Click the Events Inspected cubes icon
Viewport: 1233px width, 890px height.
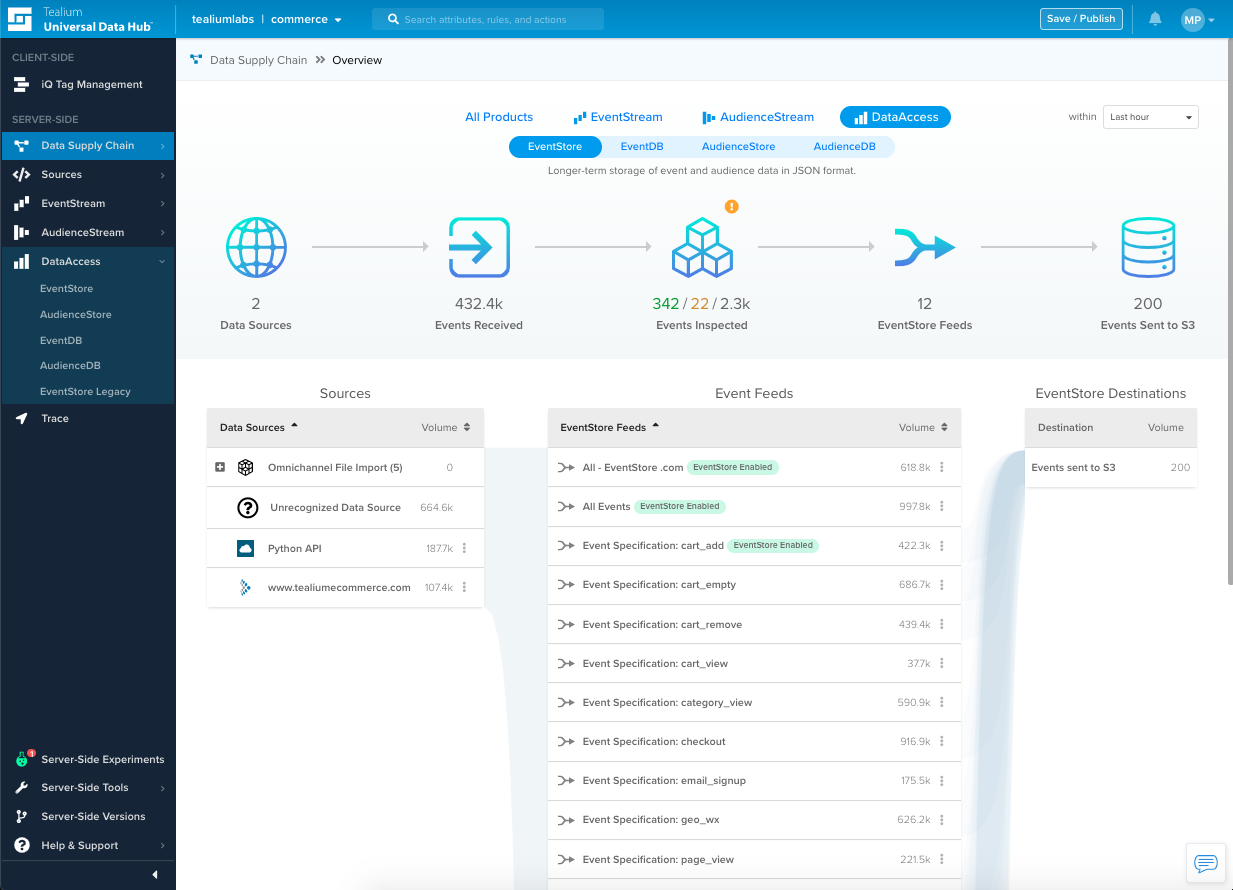701,248
